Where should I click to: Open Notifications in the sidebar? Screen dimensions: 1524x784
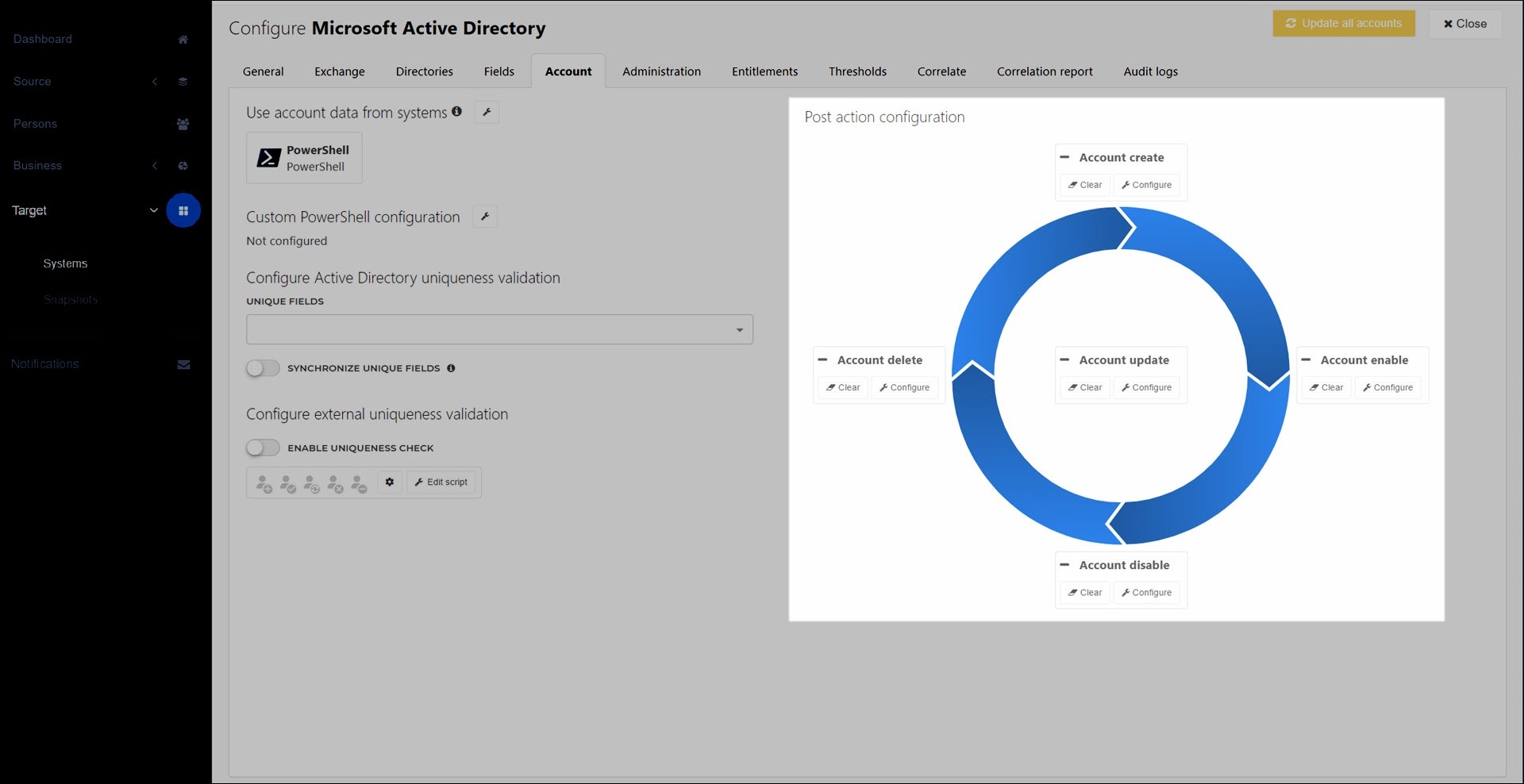point(45,364)
